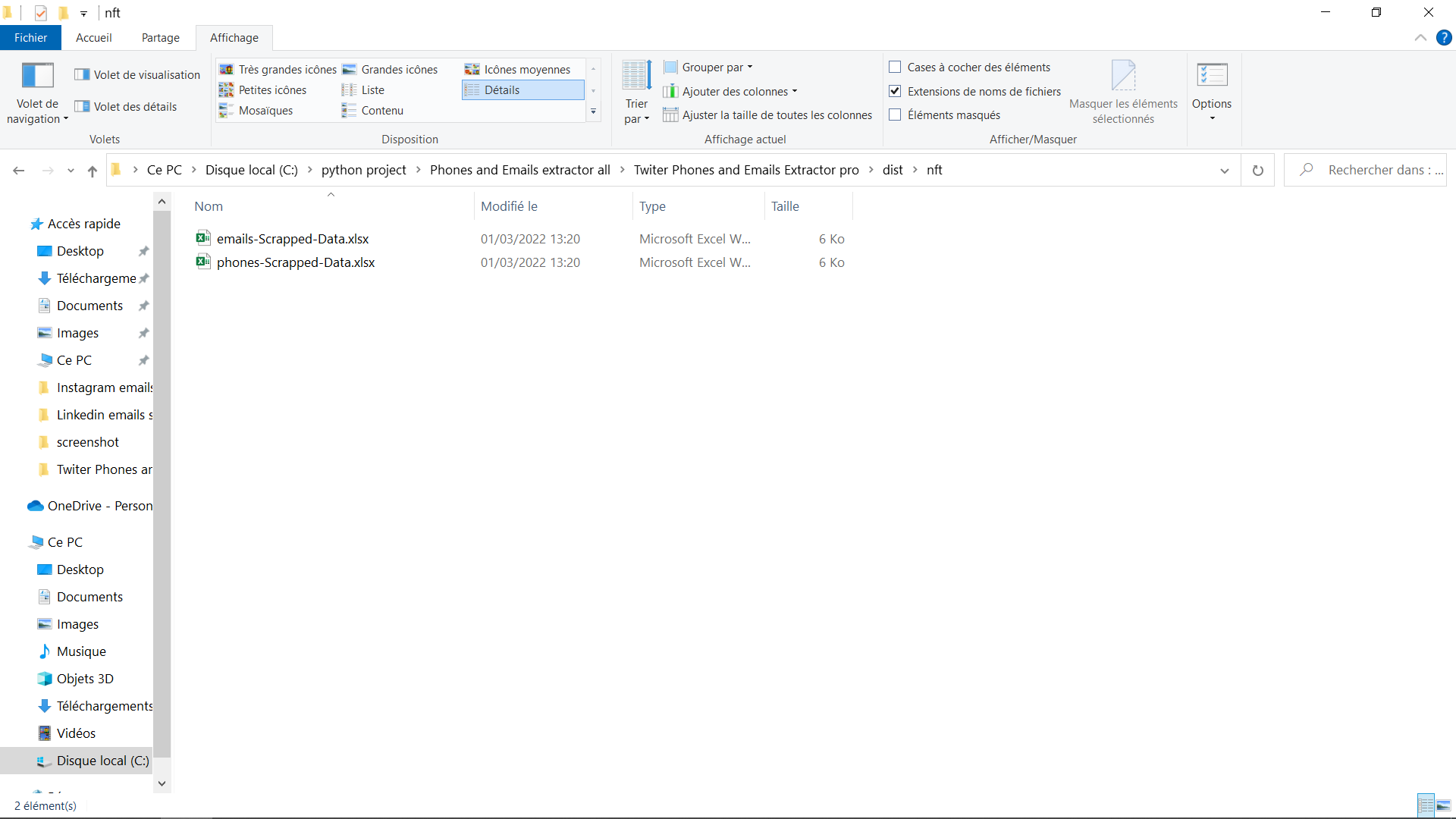Expand address bar history dropdown chevron
Viewport: 1456px width, 819px height.
pos(1224,171)
